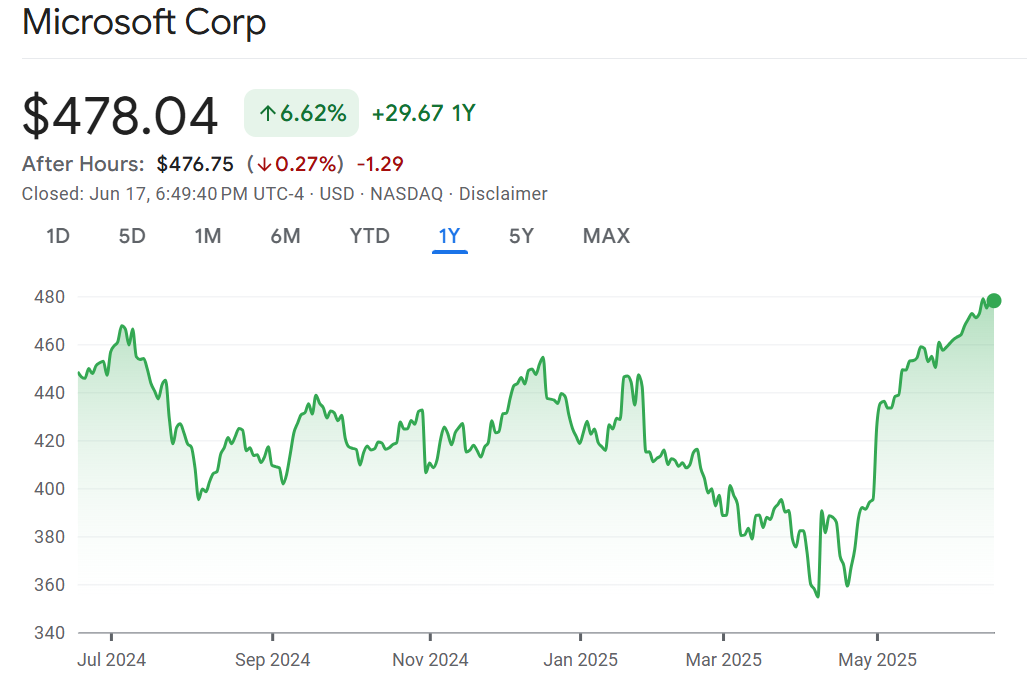Switch to the 1D time range tab
Viewport: 1027px width, 691px height.
58,236
